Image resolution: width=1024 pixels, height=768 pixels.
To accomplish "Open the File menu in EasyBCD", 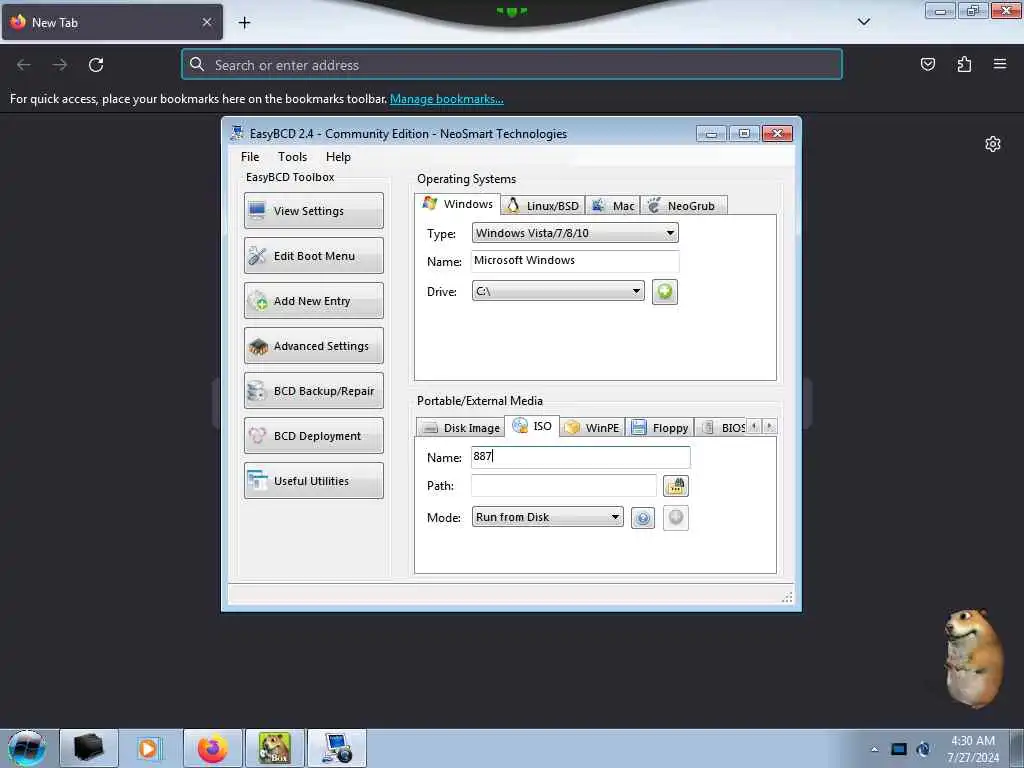I will point(249,157).
